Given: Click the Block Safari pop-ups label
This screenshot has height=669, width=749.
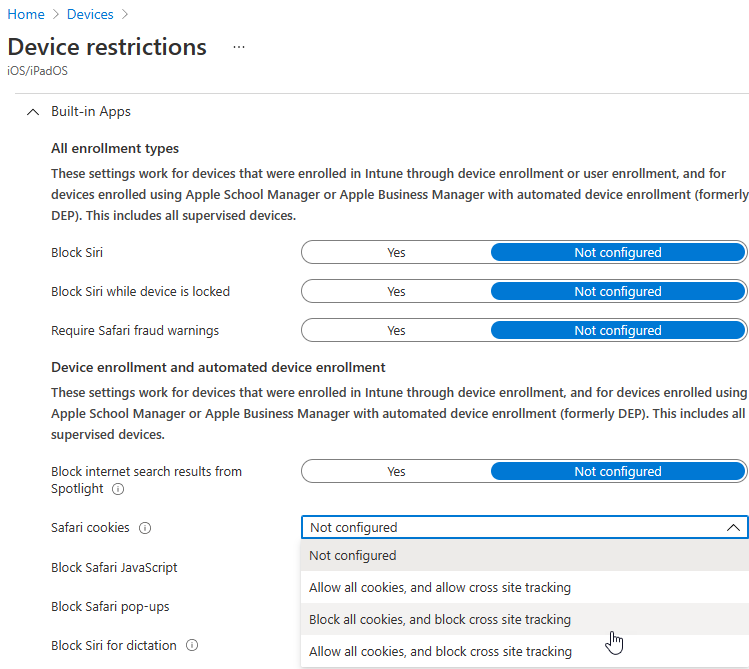Looking at the screenshot, I should tap(110, 606).
